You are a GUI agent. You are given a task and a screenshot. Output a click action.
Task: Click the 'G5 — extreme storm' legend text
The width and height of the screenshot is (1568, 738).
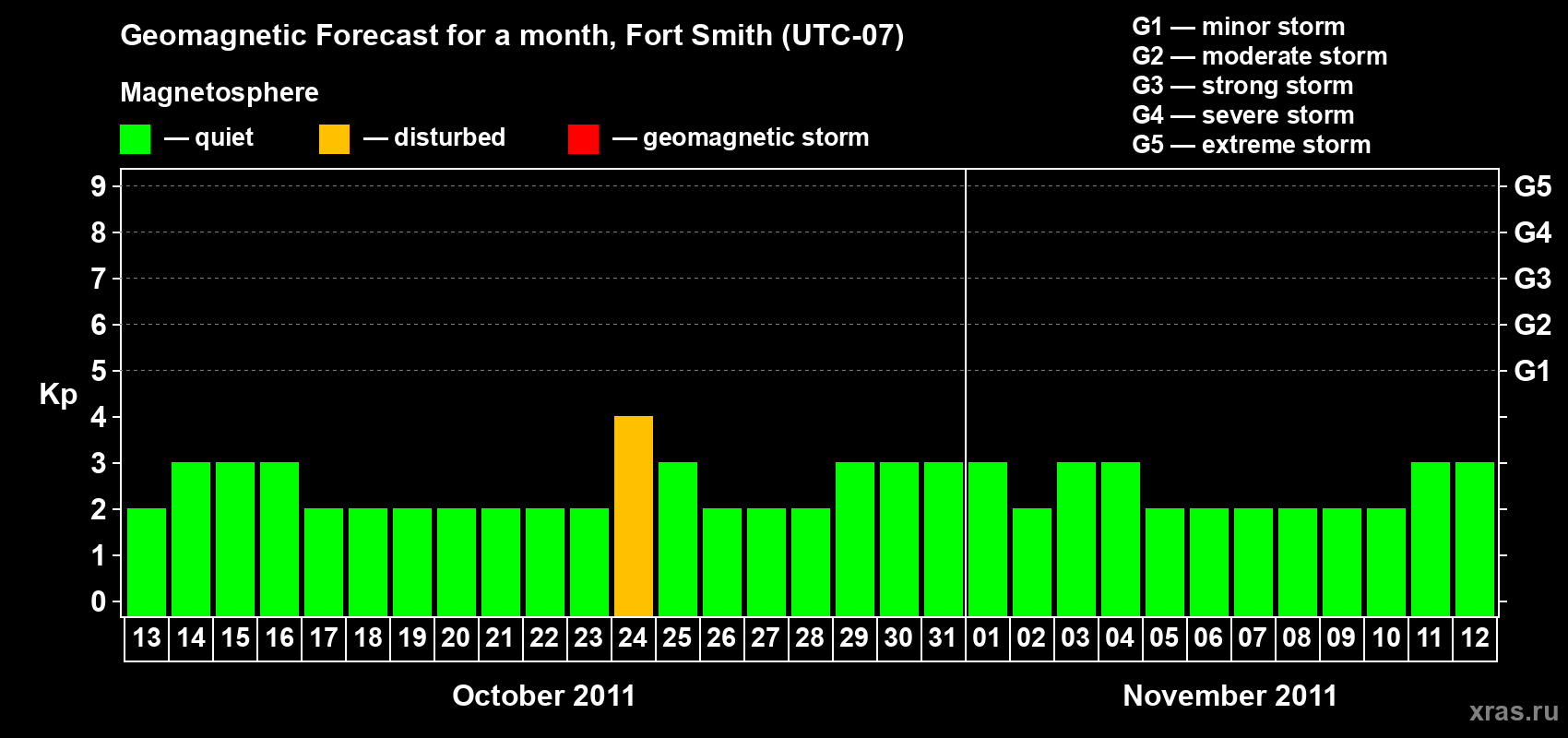[x=1252, y=145]
